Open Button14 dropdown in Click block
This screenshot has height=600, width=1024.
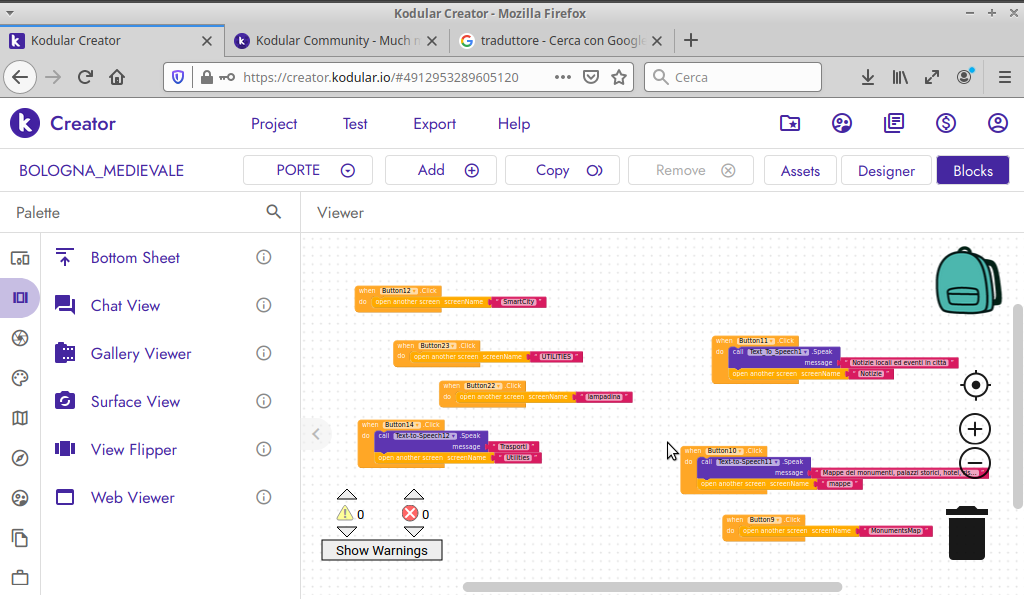click(402, 424)
